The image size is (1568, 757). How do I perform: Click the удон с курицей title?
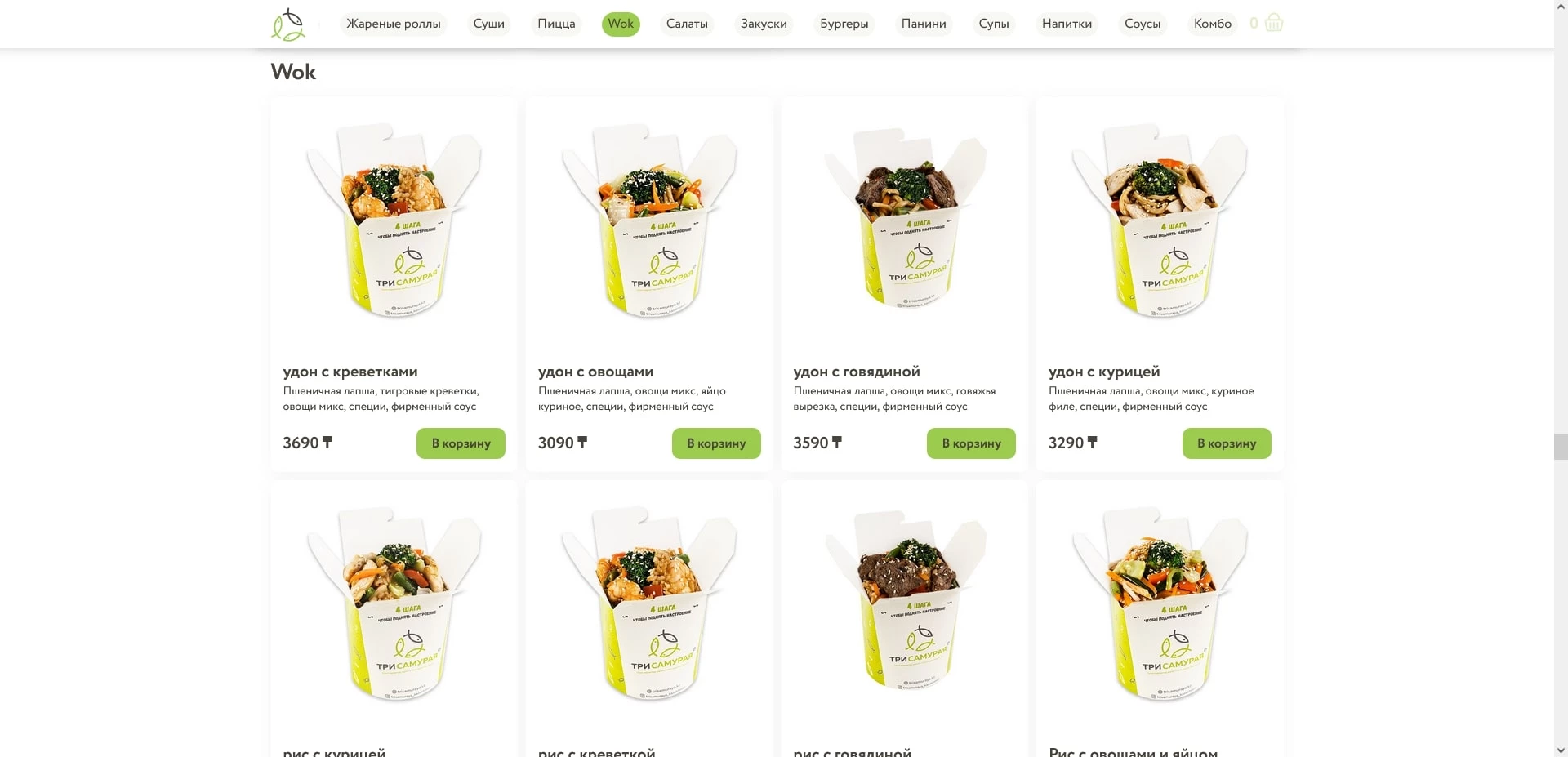coord(1104,372)
